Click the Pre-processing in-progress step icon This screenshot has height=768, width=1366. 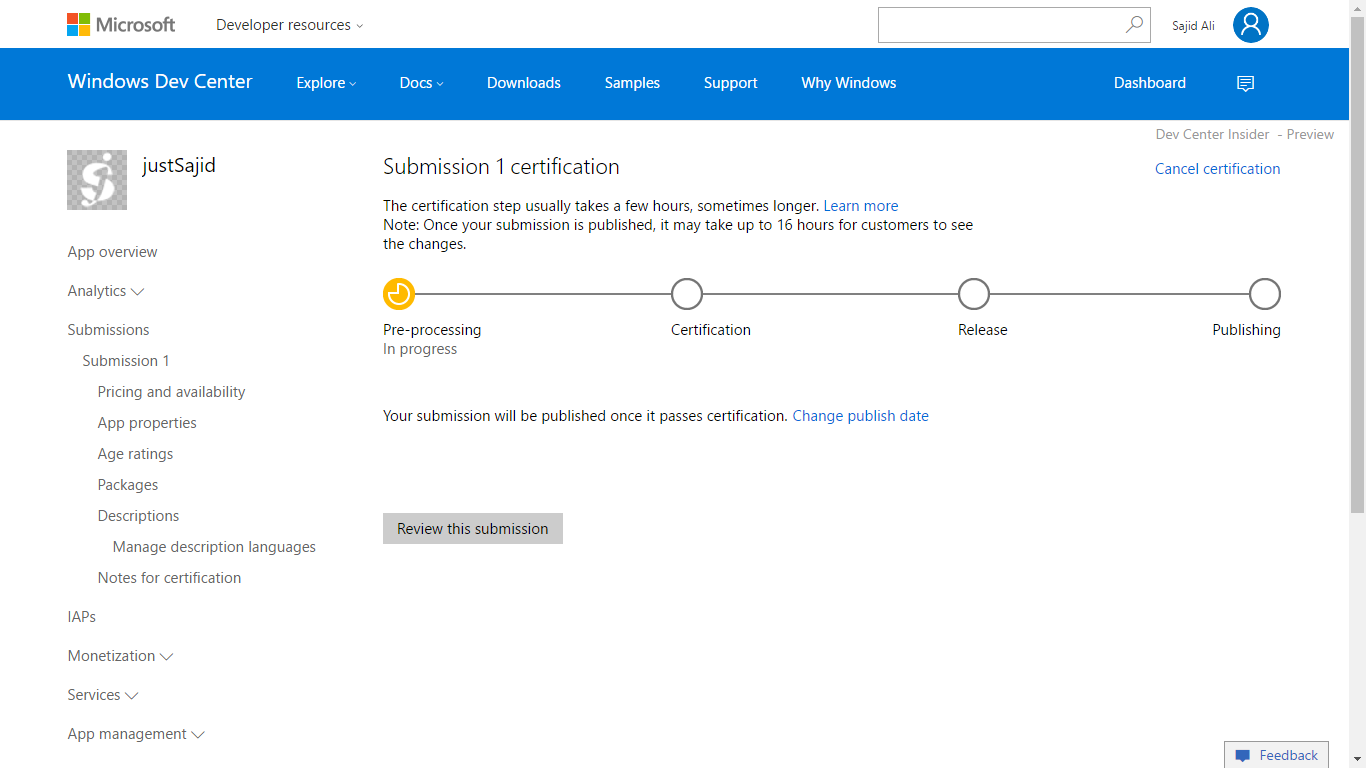(399, 294)
